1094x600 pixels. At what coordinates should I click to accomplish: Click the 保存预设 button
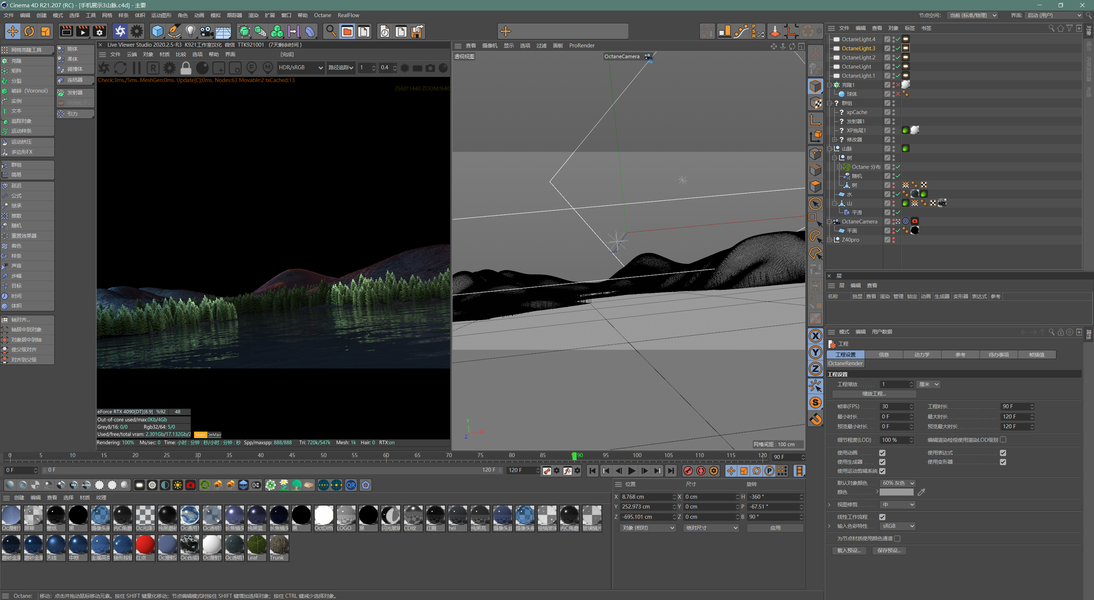tap(888, 550)
